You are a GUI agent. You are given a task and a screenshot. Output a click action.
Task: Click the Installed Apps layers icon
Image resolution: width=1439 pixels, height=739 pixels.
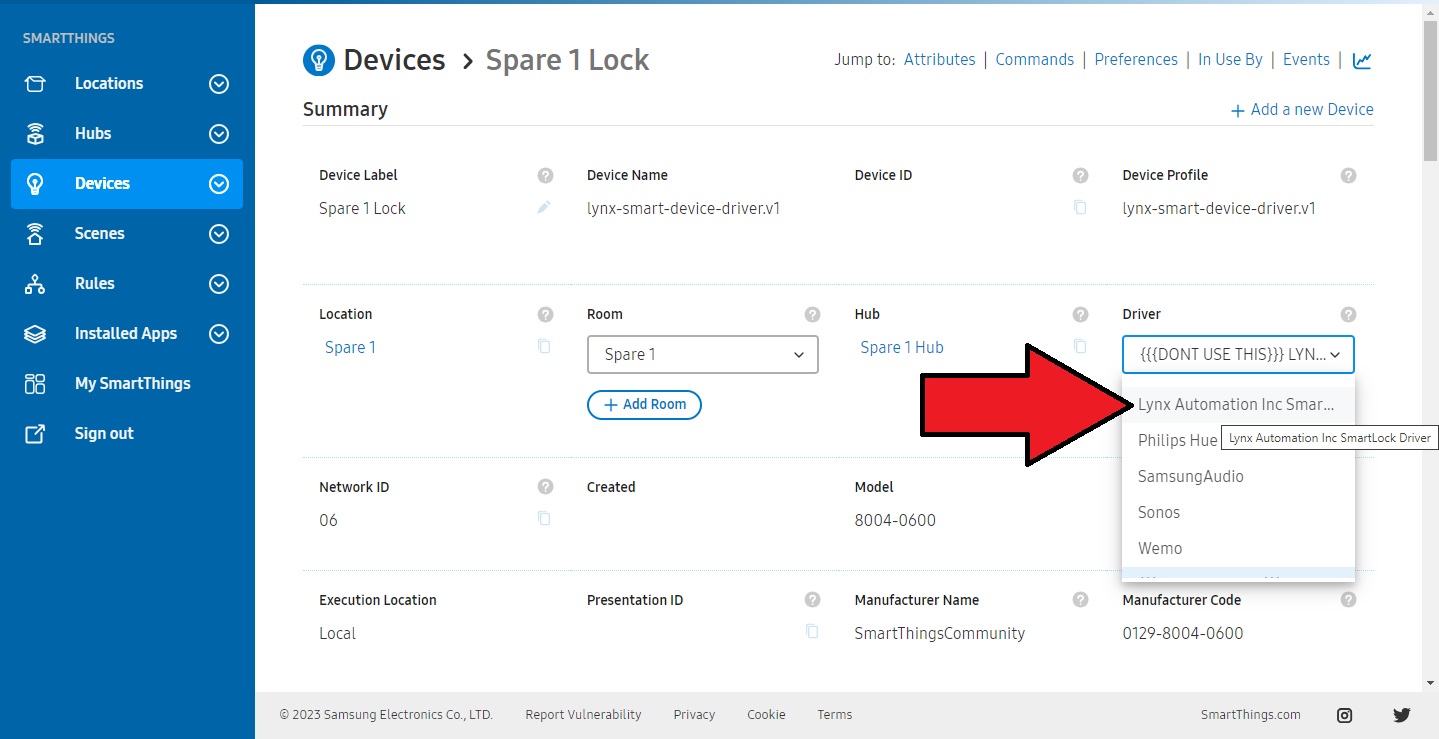click(x=35, y=334)
